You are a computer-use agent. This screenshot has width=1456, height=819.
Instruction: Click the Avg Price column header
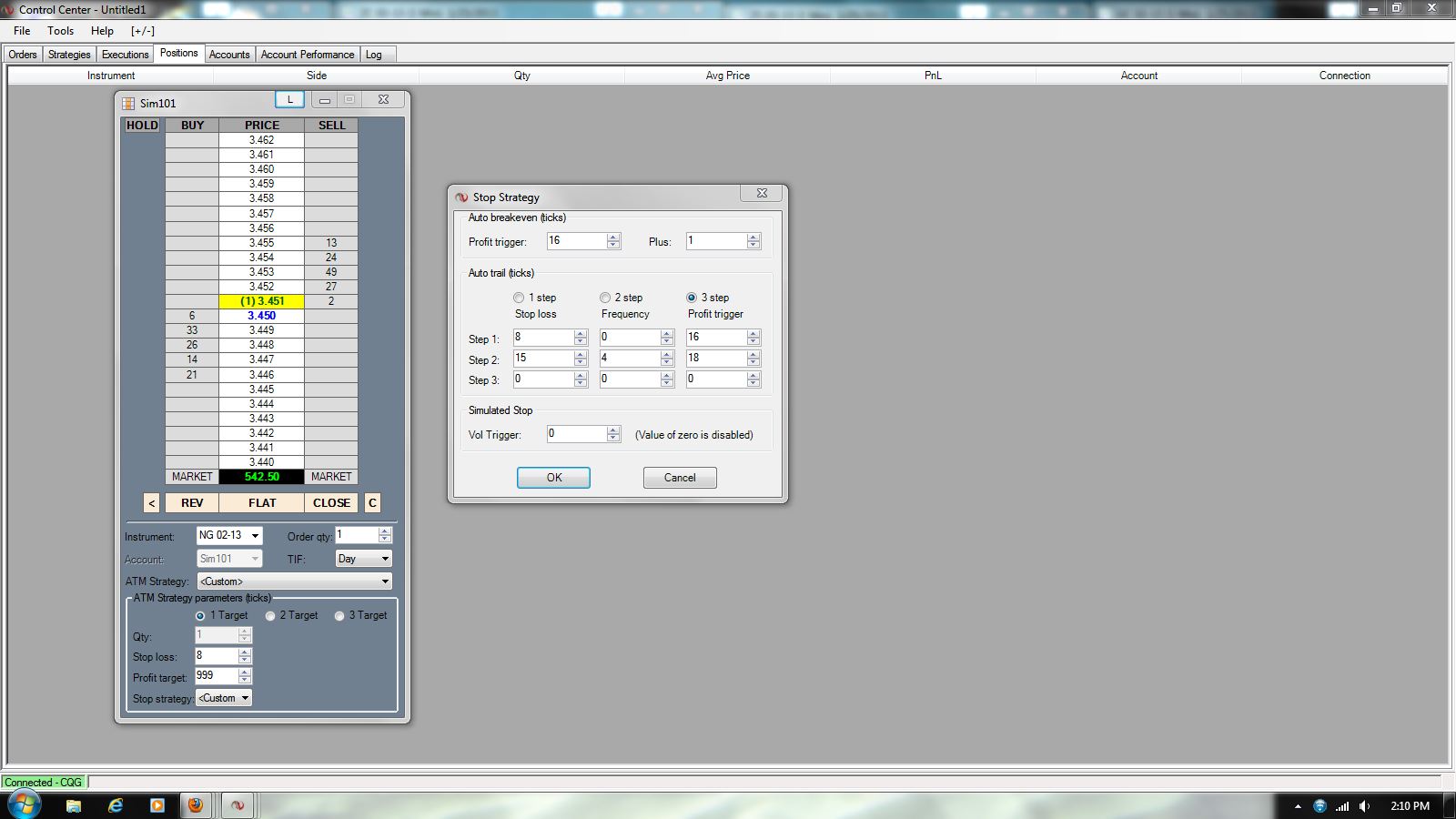(728, 76)
